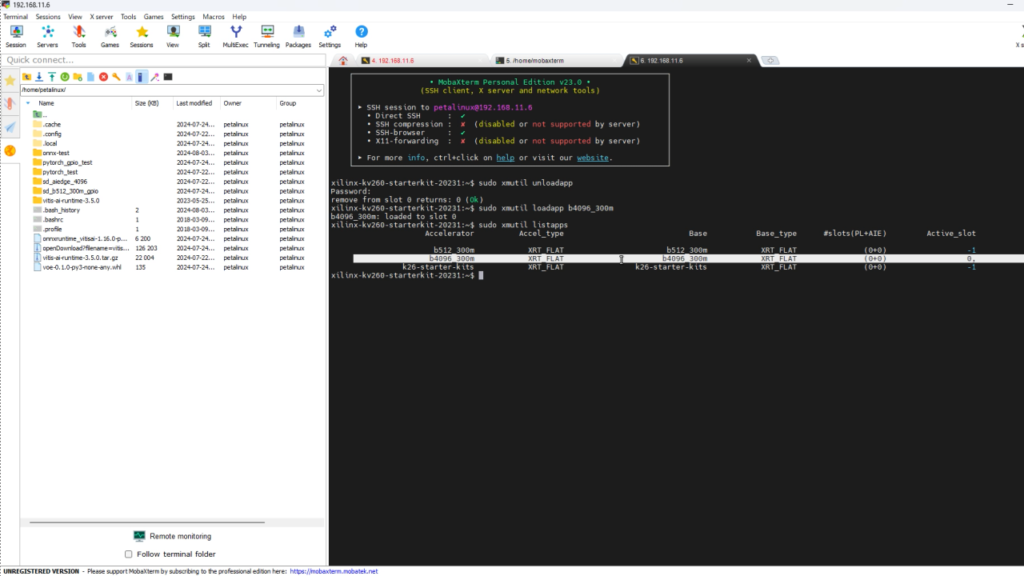Viewport: 1024px width, 576px height.
Task: Click the Remote monitoring button
Action: pyautogui.click(x=171, y=536)
